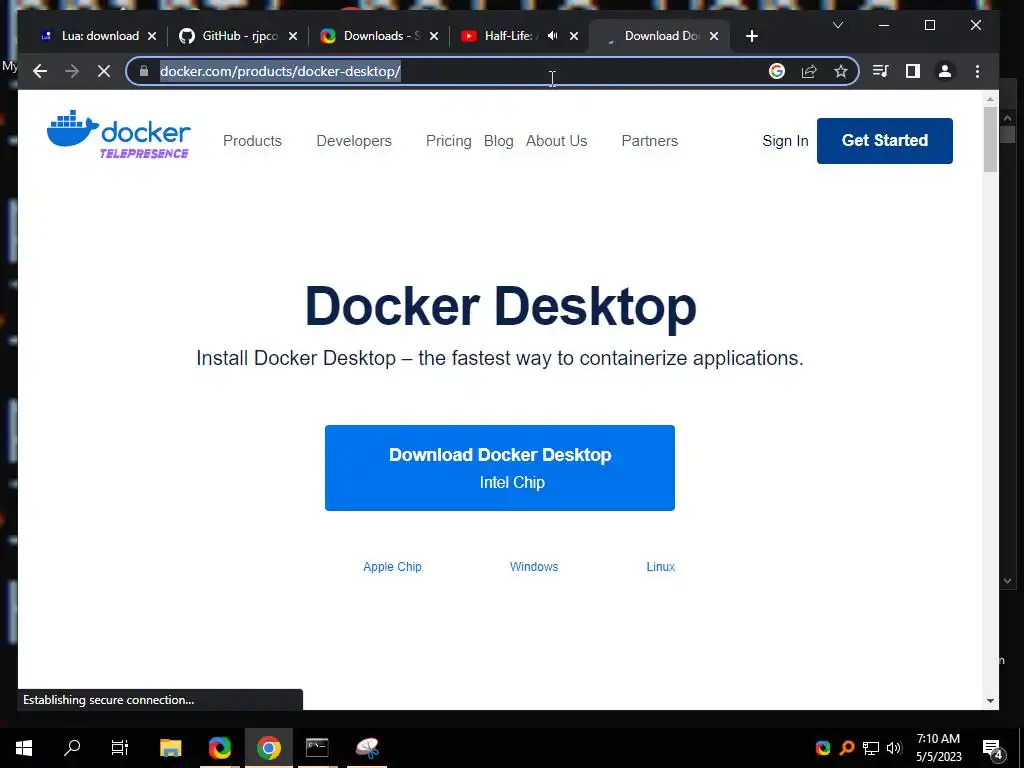Image resolution: width=1024 pixels, height=768 pixels.
Task: Close the Lua: download tab
Action: [x=152, y=36]
